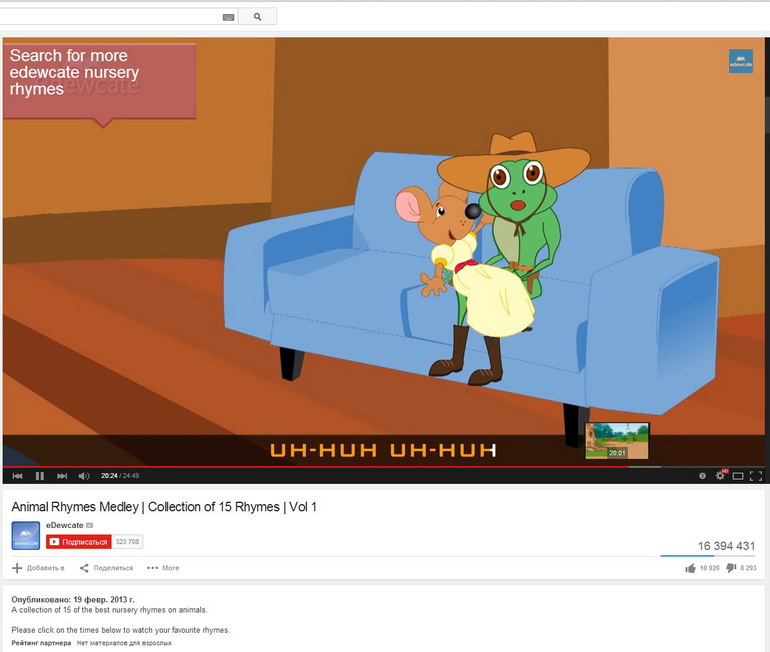770x652 pixels.
Task: Expand the More options menu
Action: click(163, 568)
